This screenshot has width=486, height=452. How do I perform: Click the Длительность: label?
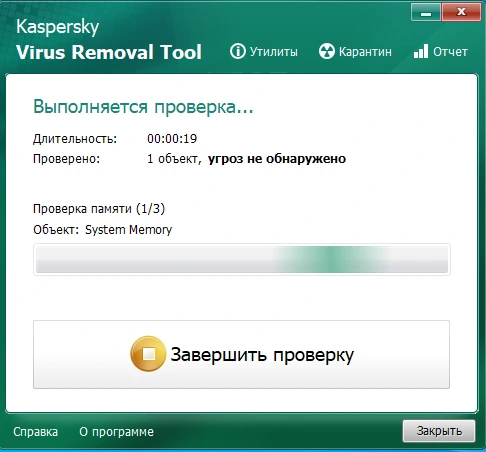click(x=75, y=139)
